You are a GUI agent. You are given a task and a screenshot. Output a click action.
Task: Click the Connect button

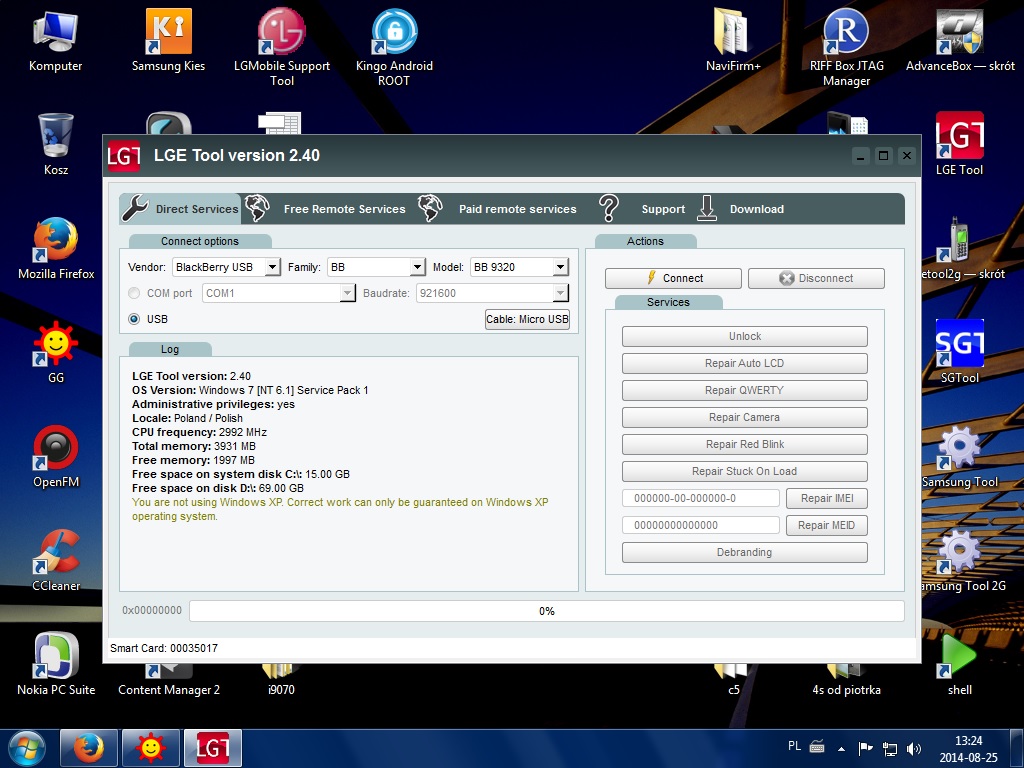pyautogui.click(x=673, y=278)
